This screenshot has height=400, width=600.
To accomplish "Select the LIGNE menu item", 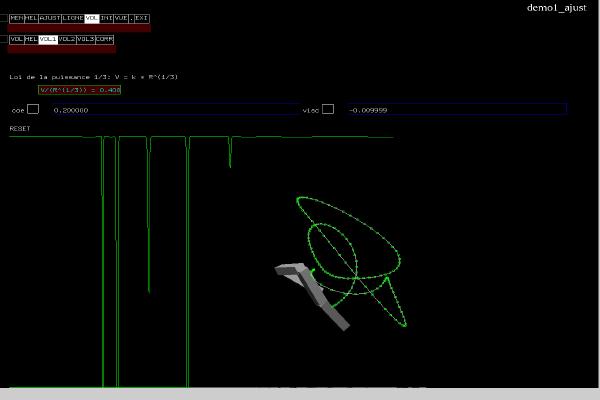I will (73, 18).
